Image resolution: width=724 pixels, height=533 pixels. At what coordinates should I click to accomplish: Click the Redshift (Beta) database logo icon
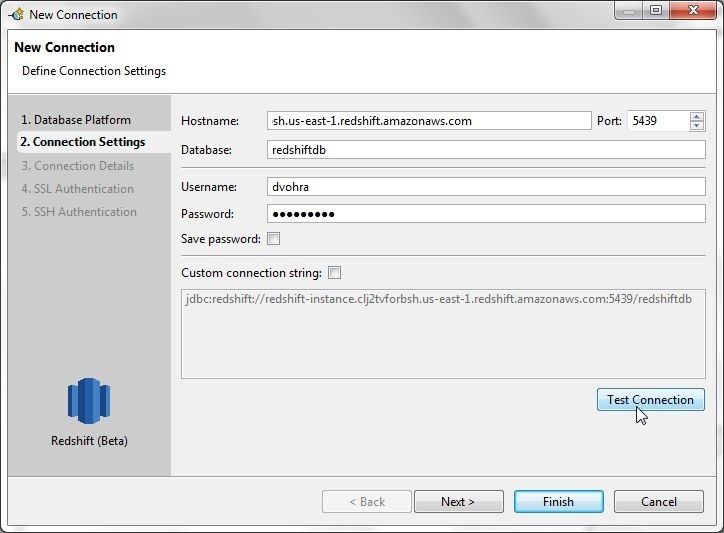[89, 400]
